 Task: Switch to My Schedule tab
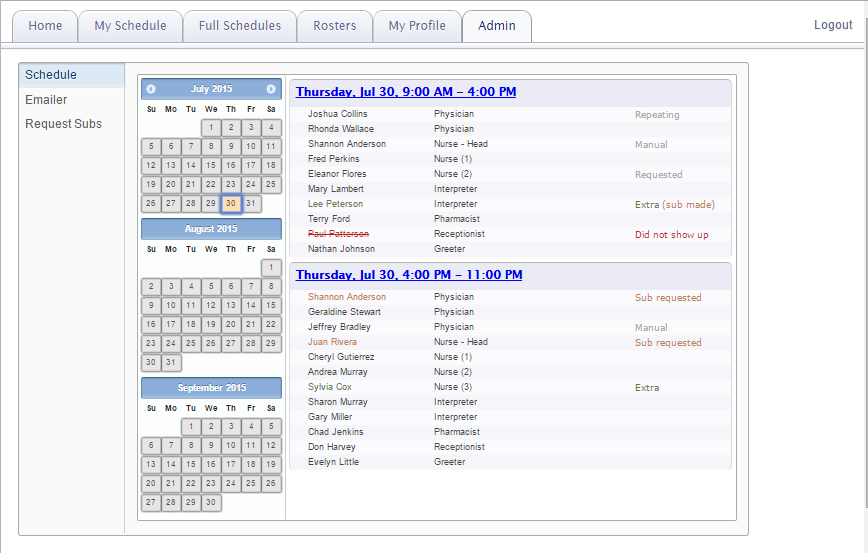(130, 26)
